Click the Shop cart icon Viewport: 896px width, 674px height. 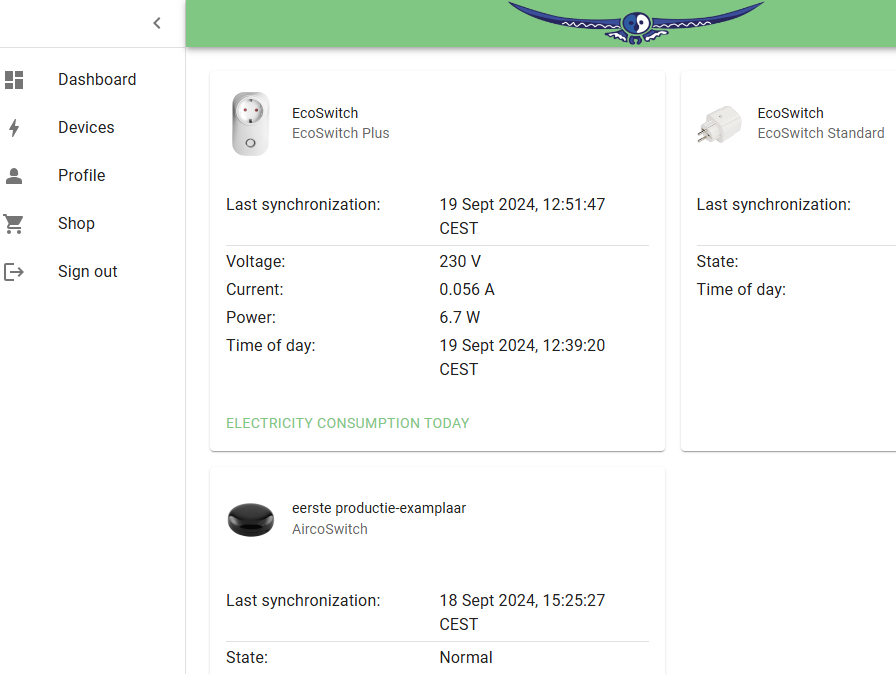click(x=14, y=224)
